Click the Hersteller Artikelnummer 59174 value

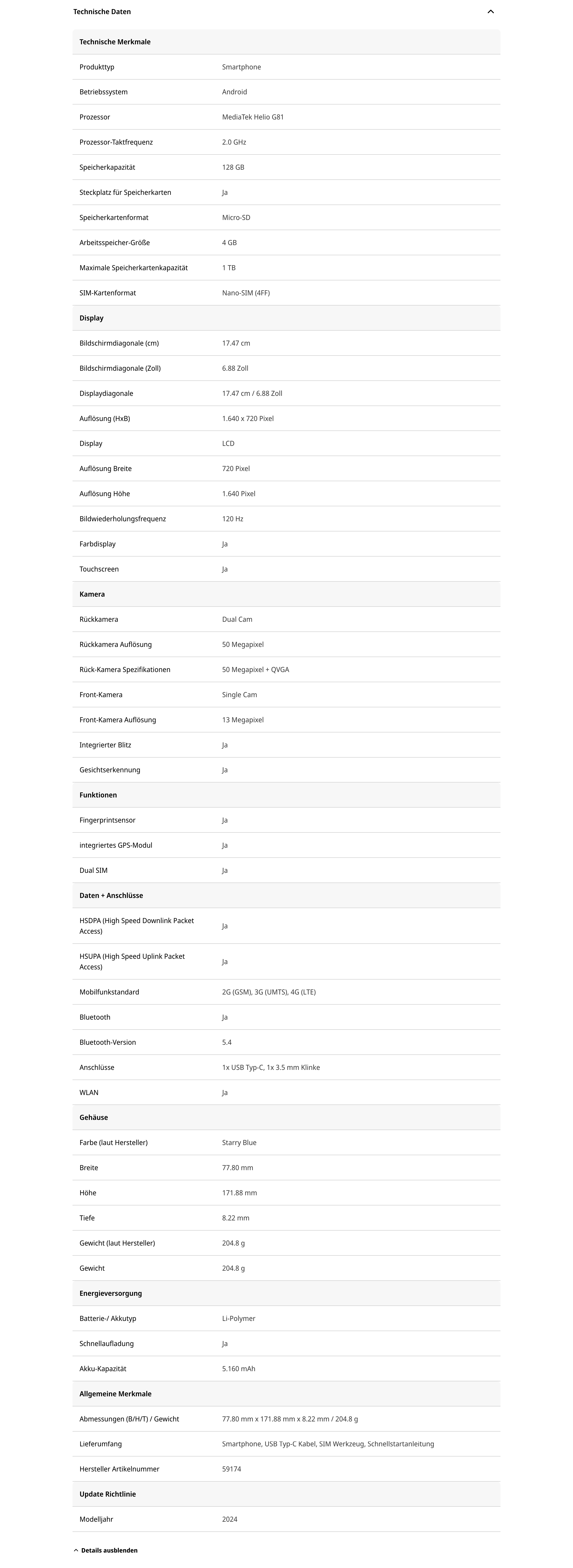231,1469
